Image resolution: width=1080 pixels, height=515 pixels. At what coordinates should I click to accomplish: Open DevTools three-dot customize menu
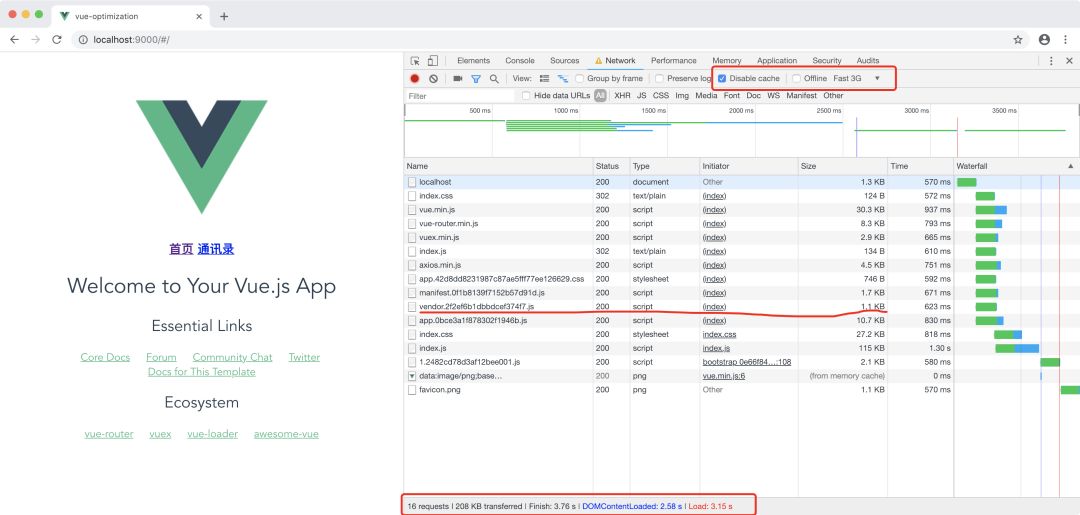click(1051, 61)
